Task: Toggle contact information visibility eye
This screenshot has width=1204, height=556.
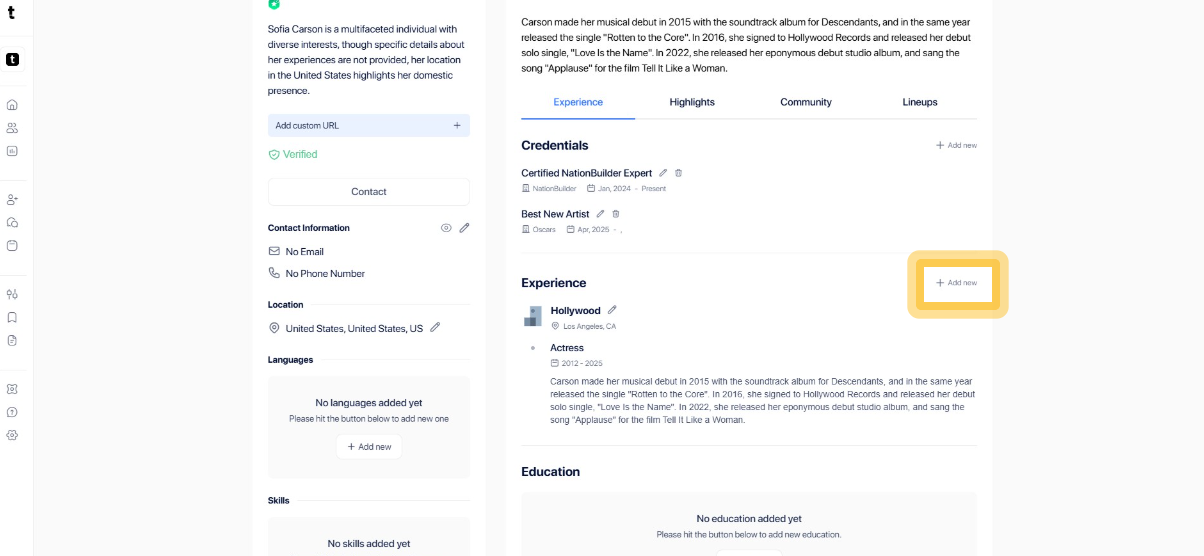Action: [x=446, y=228]
